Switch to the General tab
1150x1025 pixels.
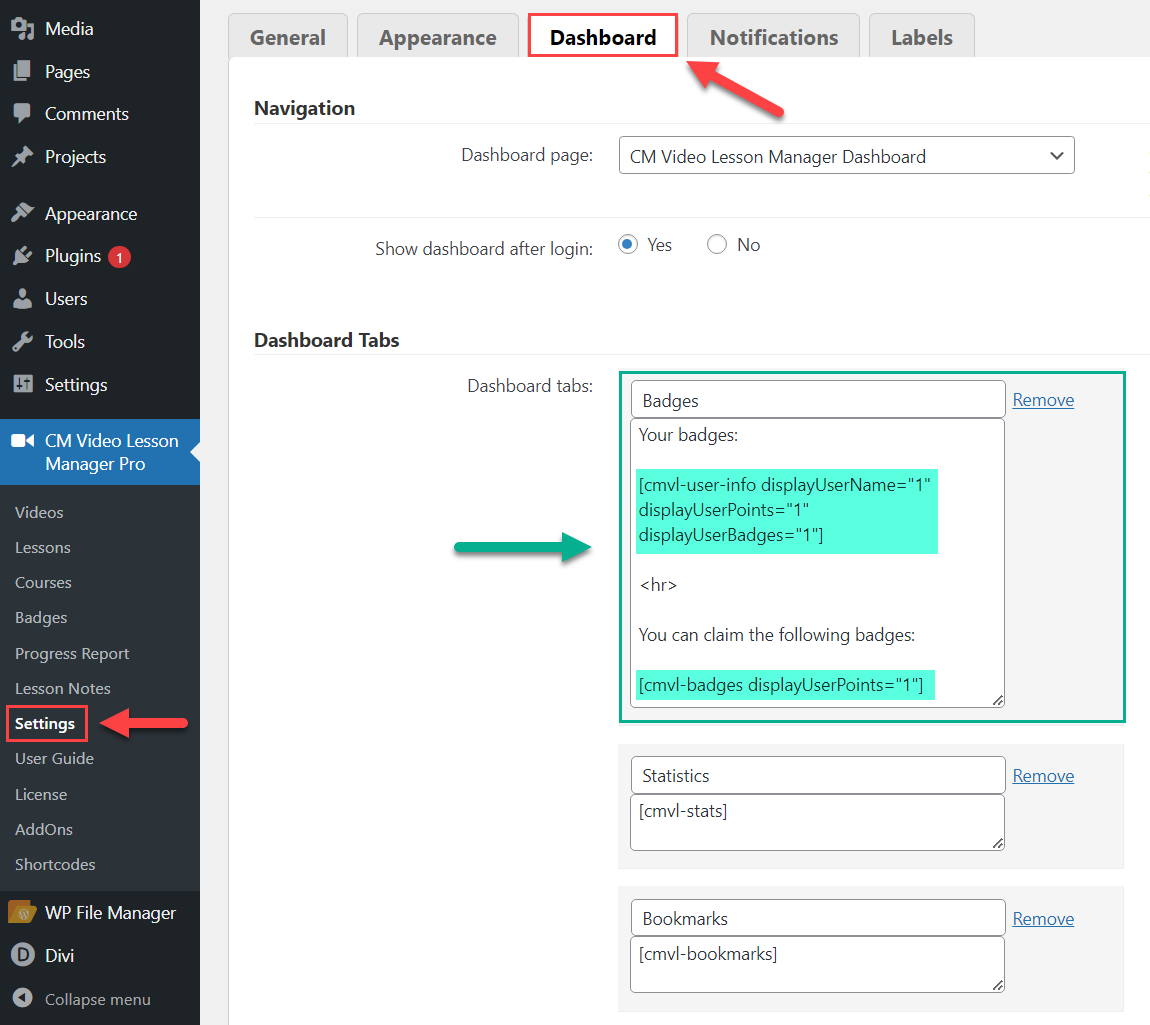[288, 37]
